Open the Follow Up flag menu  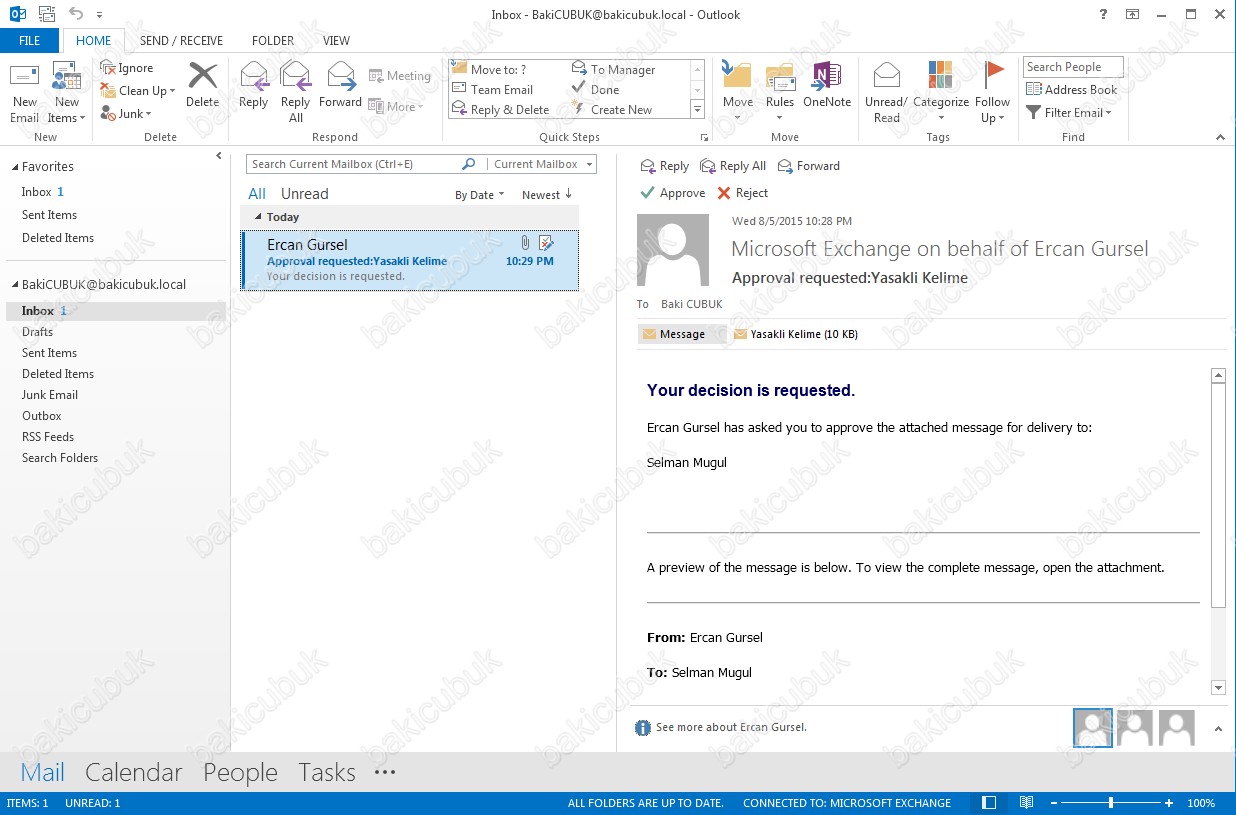tap(992, 93)
